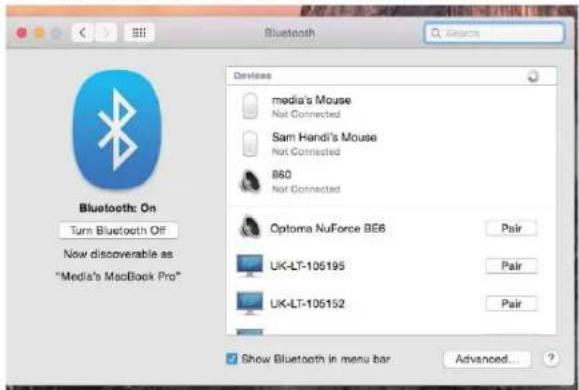Close the Bluetooth window with red button
The width and height of the screenshot is (579, 390).
(22, 33)
